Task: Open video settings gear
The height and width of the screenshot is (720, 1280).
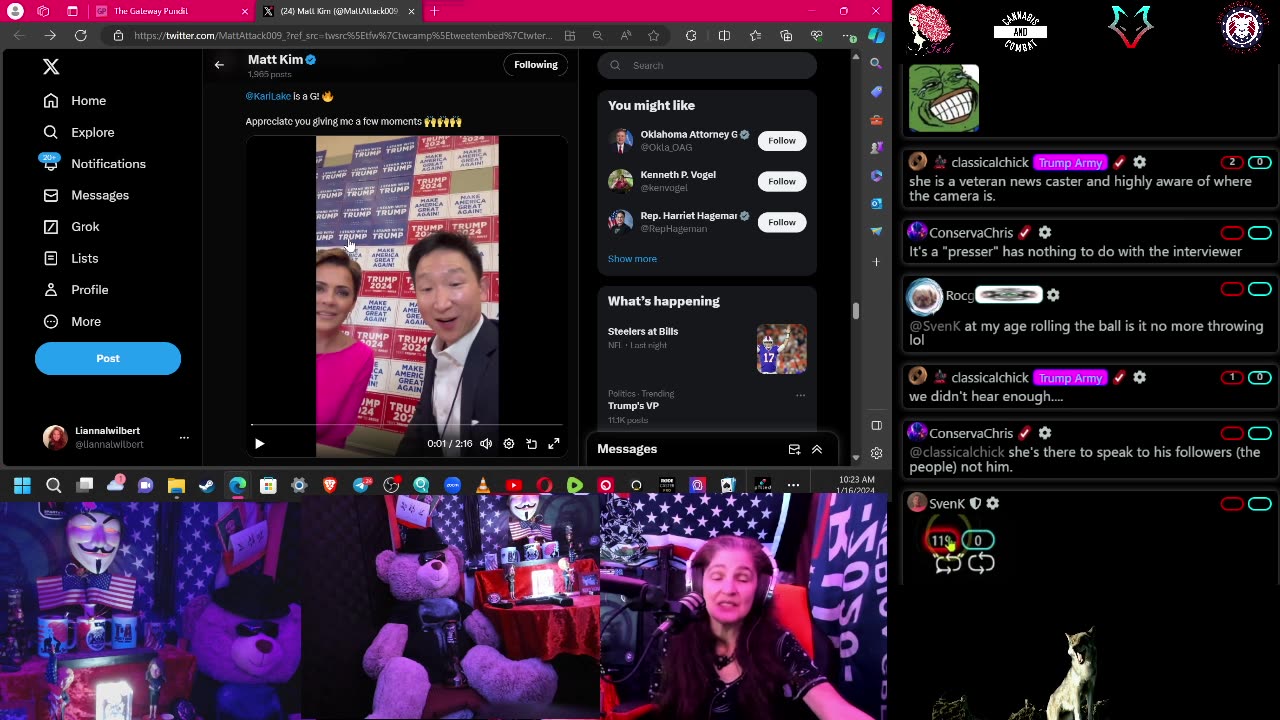Action: click(x=509, y=444)
